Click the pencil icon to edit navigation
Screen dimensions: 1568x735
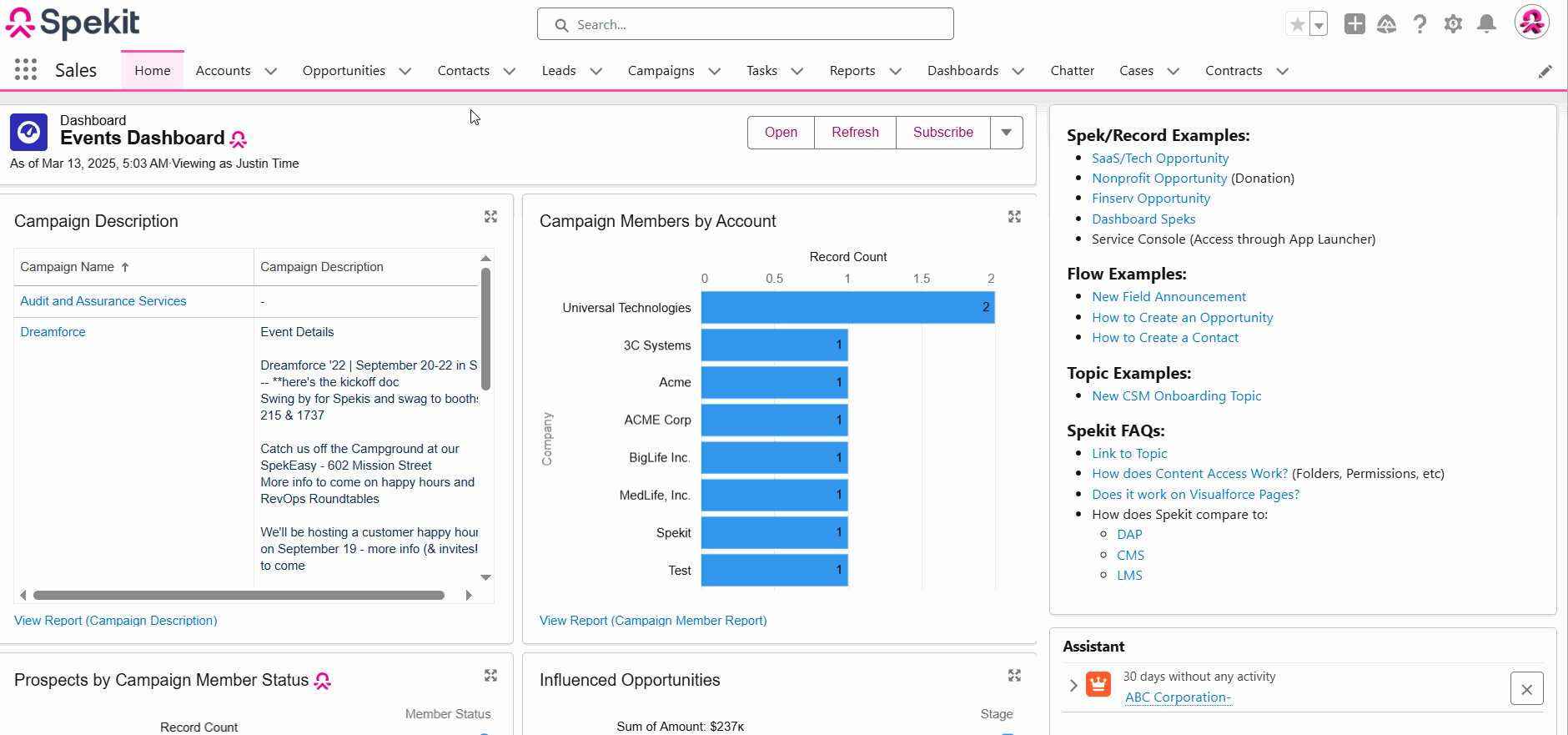pyautogui.click(x=1545, y=72)
